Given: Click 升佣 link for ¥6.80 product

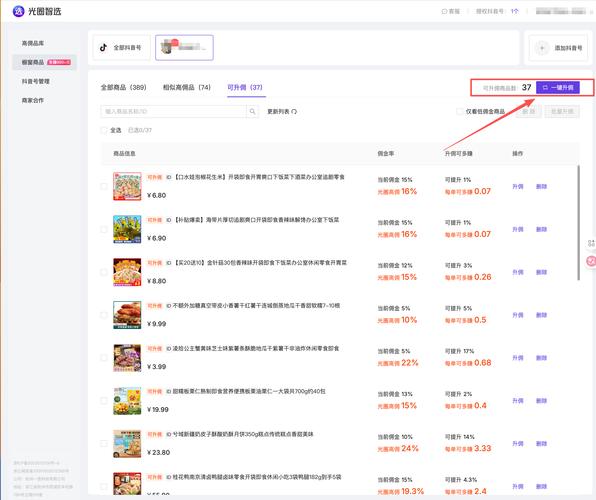Looking at the screenshot, I should 518,186.
